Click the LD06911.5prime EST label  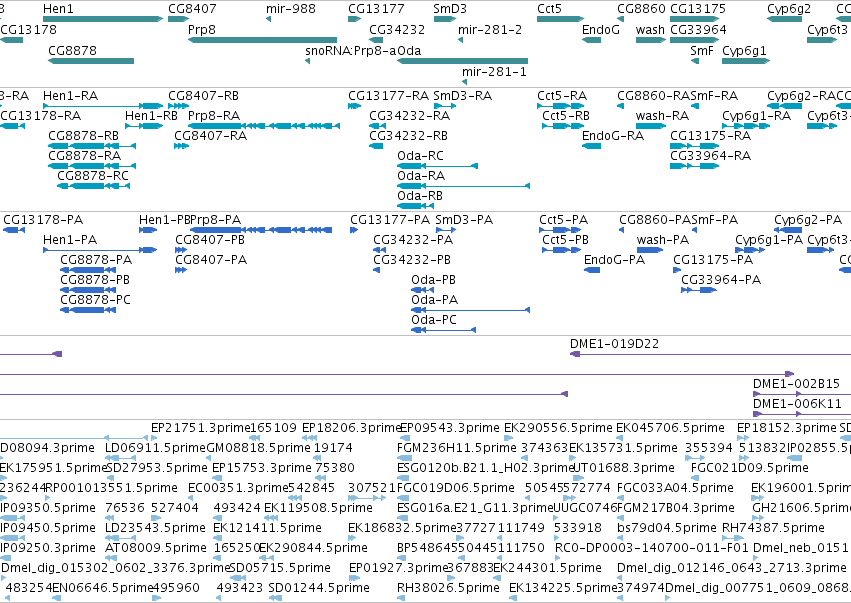pos(155,448)
